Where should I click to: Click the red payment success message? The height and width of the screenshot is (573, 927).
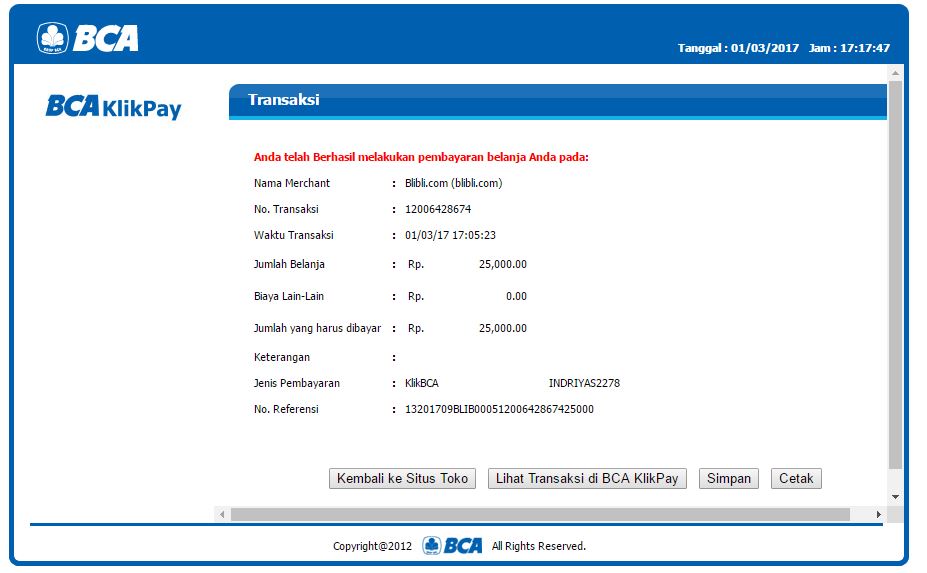pyautogui.click(x=421, y=157)
